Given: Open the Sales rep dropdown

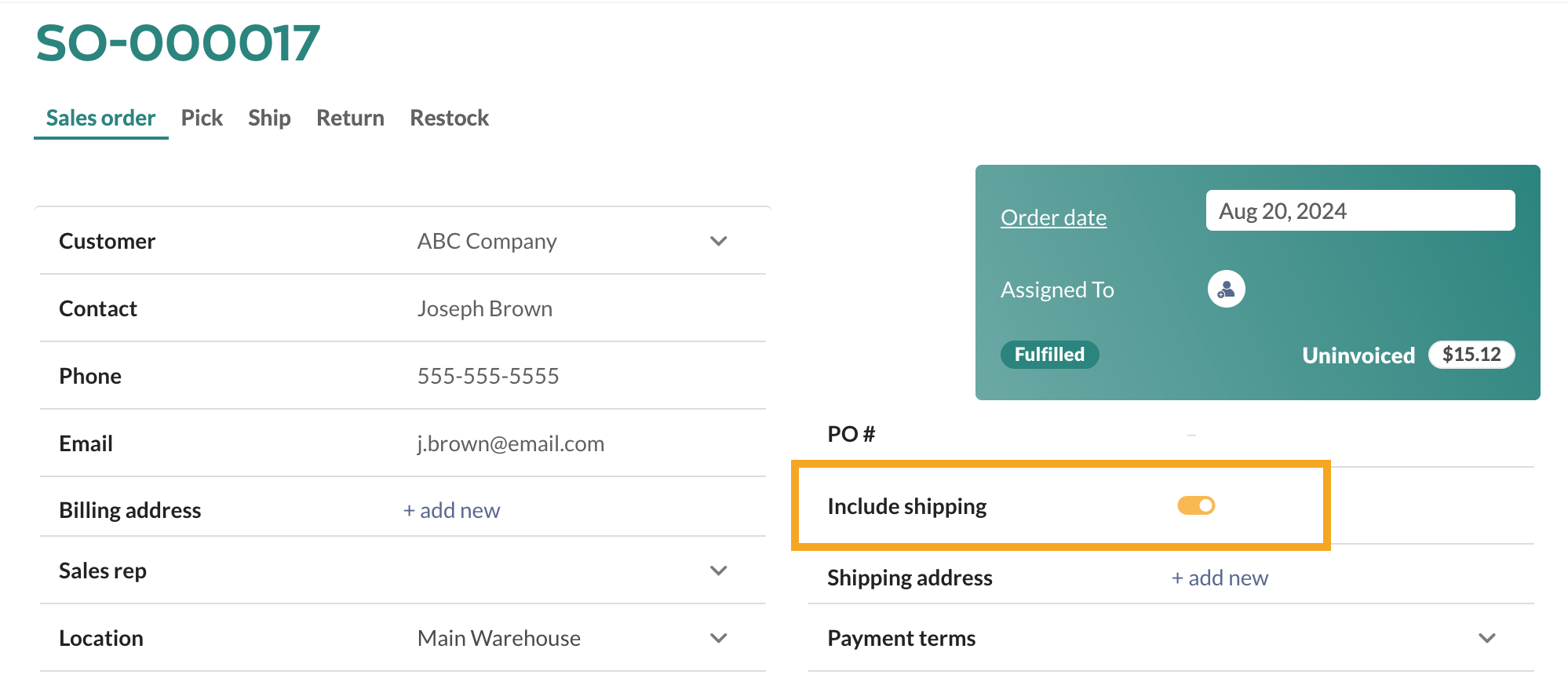Looking at the screenshot, I should coord(403,571).
